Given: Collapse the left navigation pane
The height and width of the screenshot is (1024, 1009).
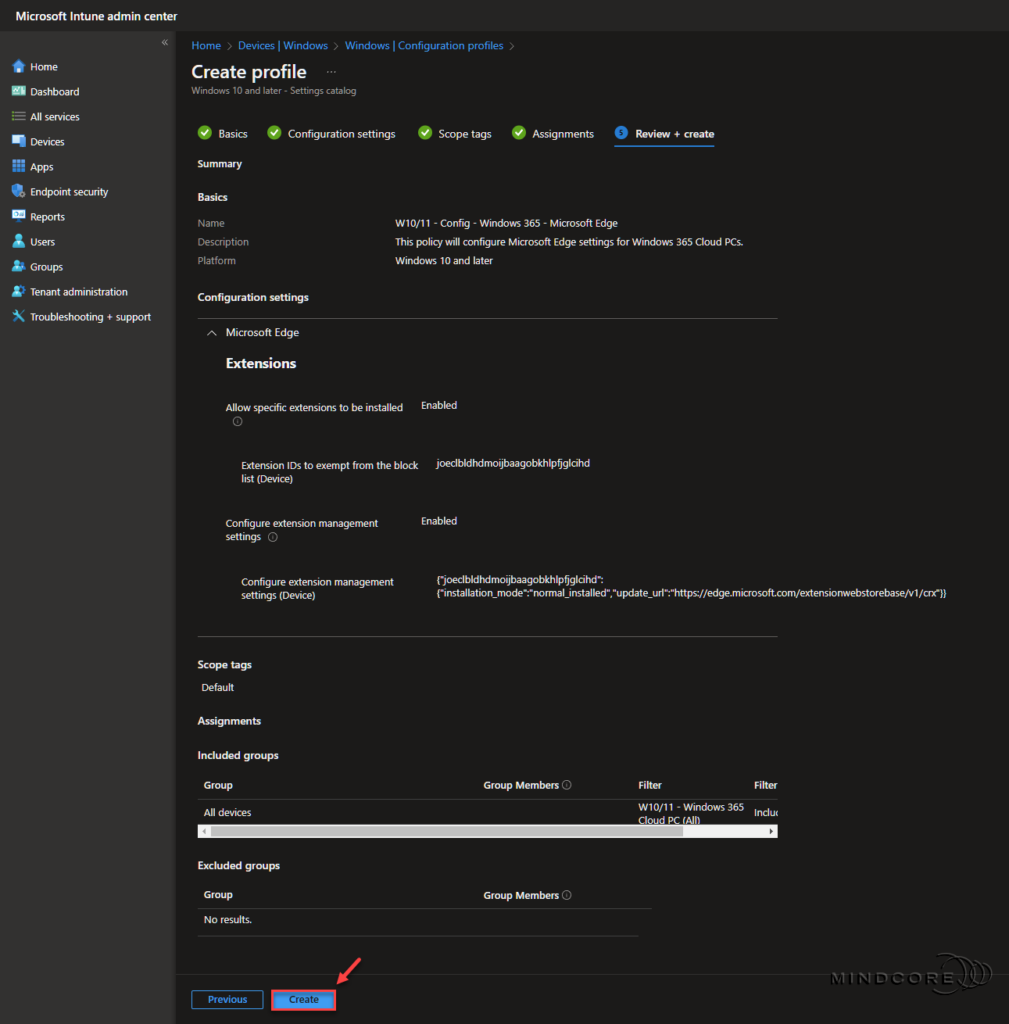Looking at the screenshot, I should click(164, 42).
